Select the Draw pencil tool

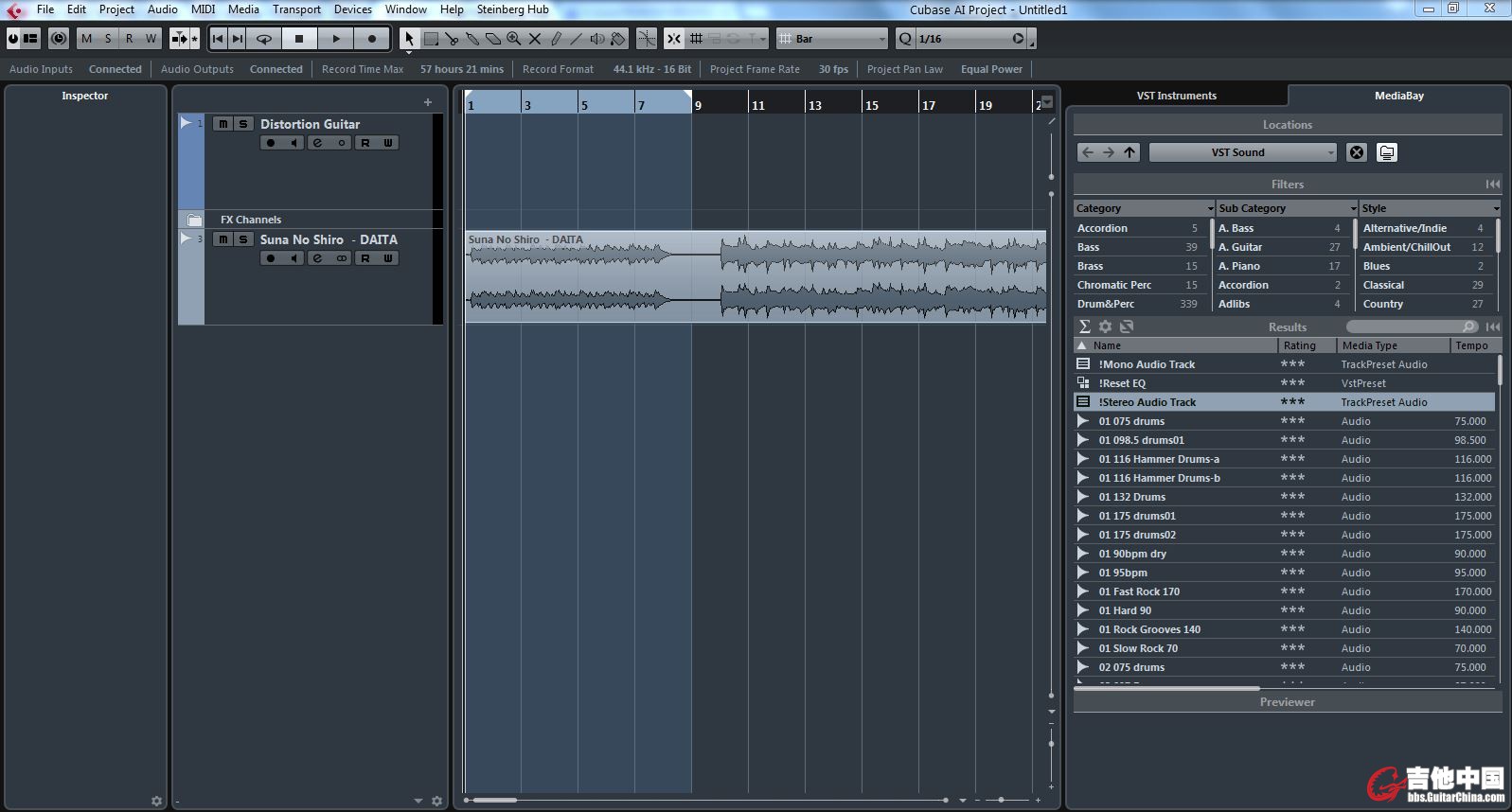[x=556, y=39]
